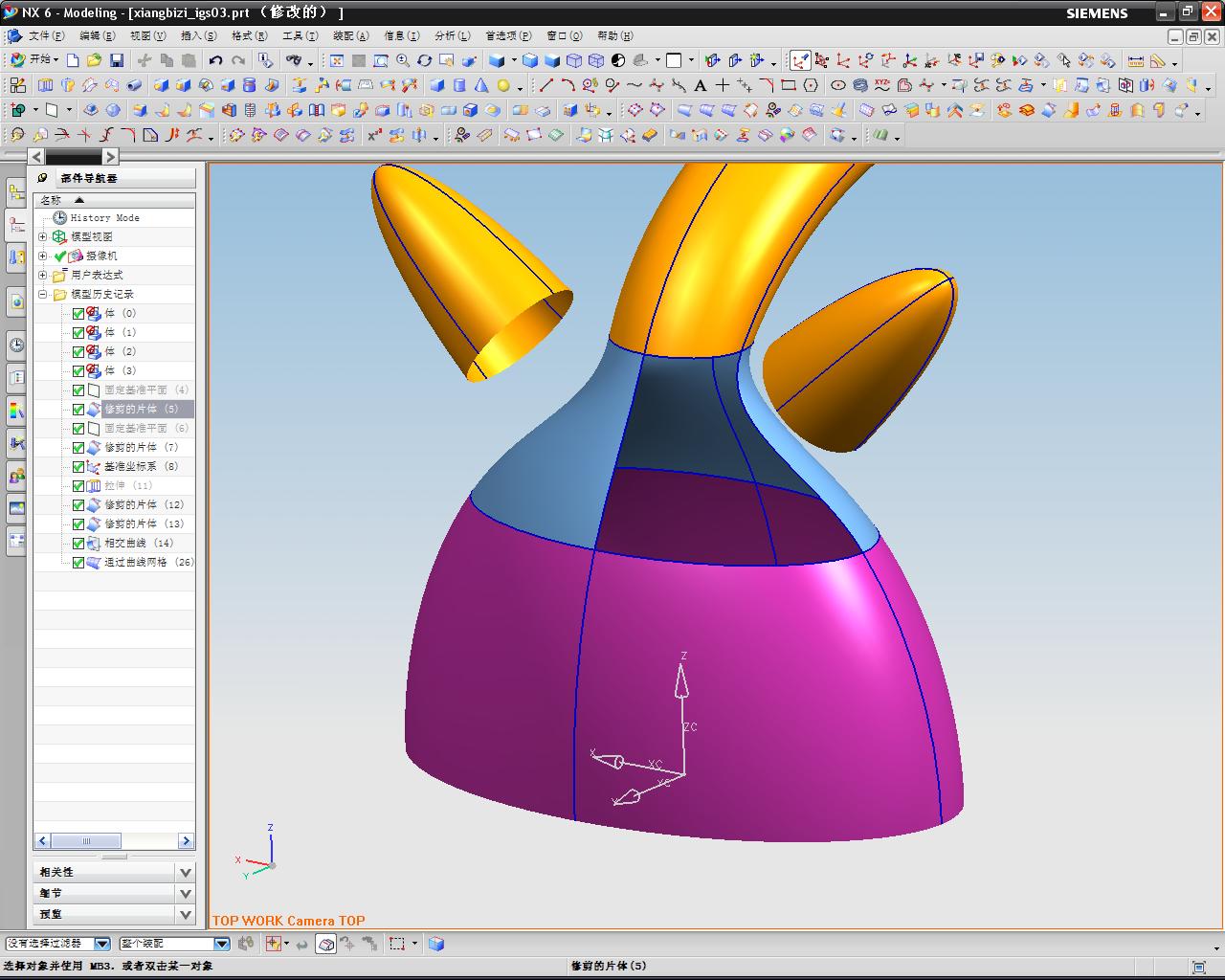
Task: Open a part file with Open icon
Action: click(94, 60)
